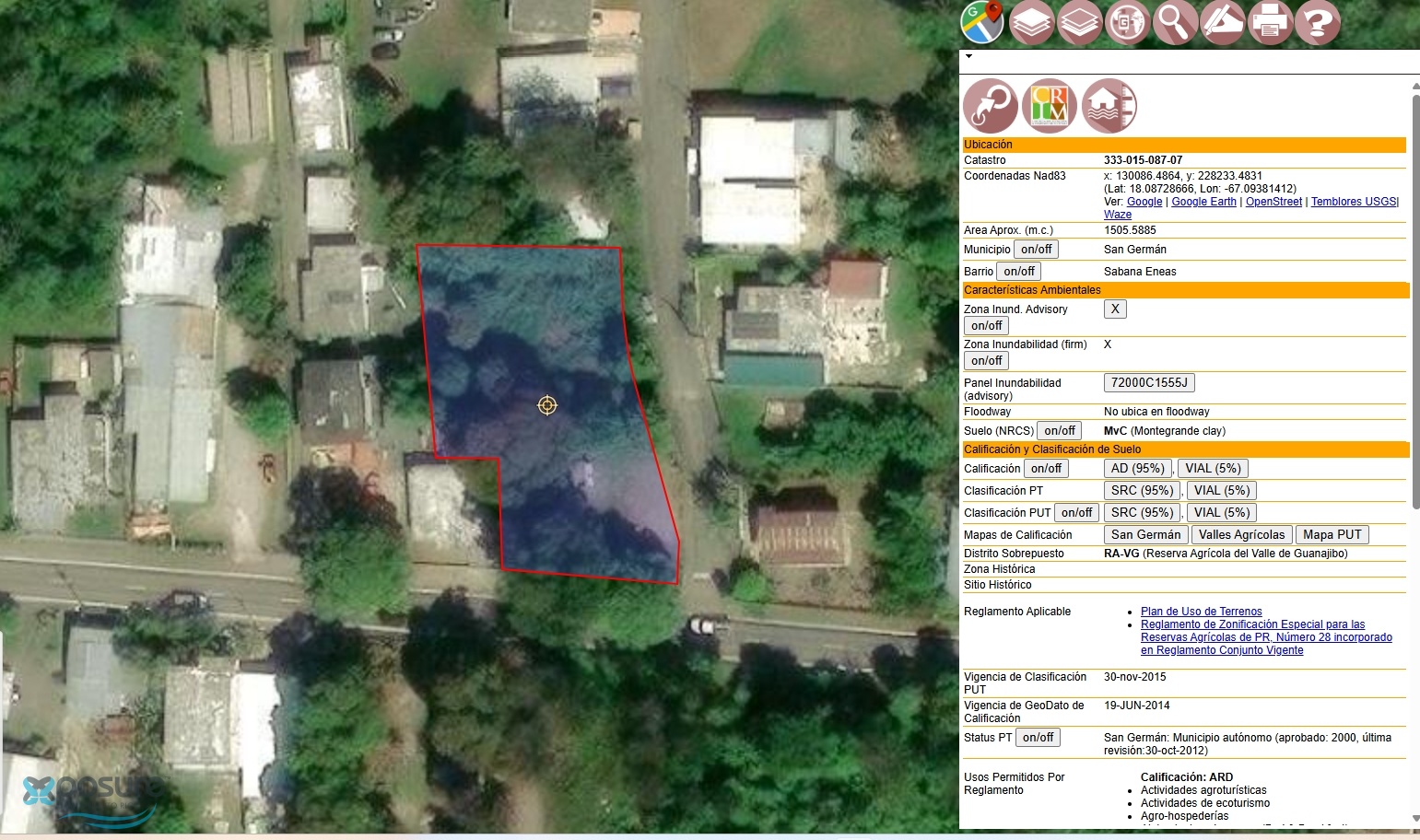This screenshot has width=1420, height=840.
Task: Click the CRIM logo icon
Action: click(1050, 106)
